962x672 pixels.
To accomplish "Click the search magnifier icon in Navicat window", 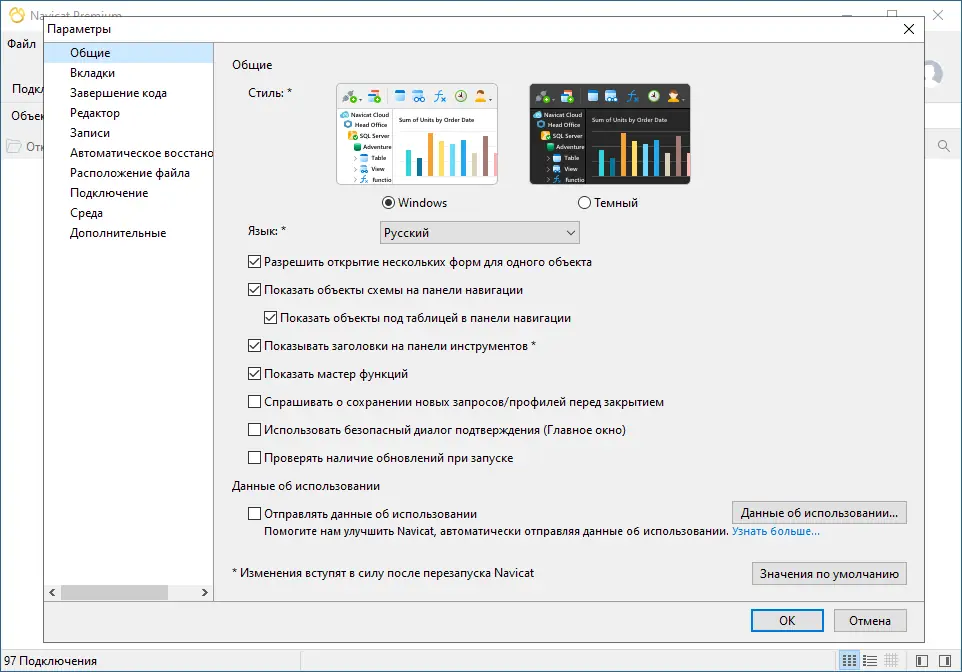I will 944,146.
